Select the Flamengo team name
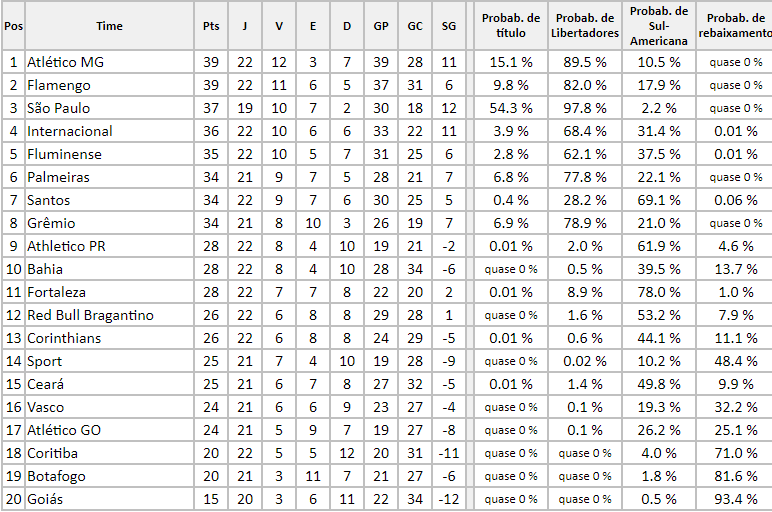 point(58,85)
